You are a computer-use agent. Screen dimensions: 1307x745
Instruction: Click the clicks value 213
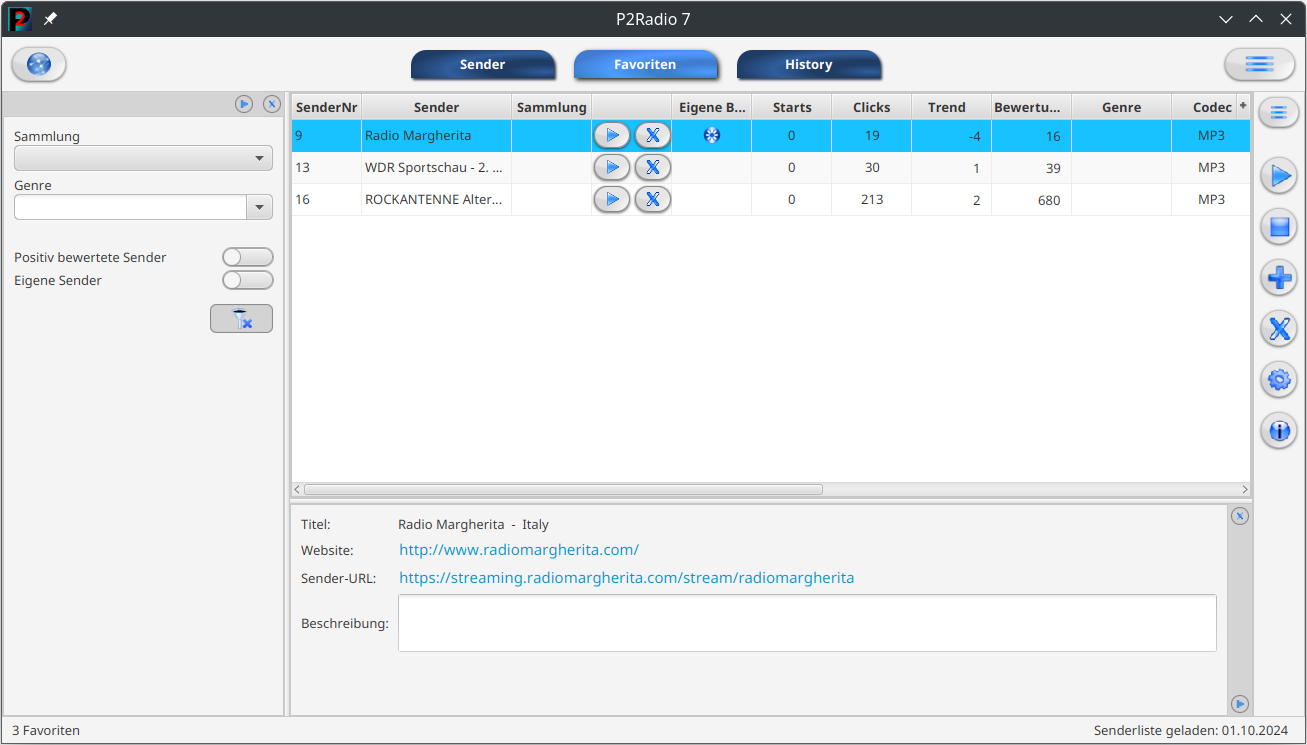tap(872, 200)
